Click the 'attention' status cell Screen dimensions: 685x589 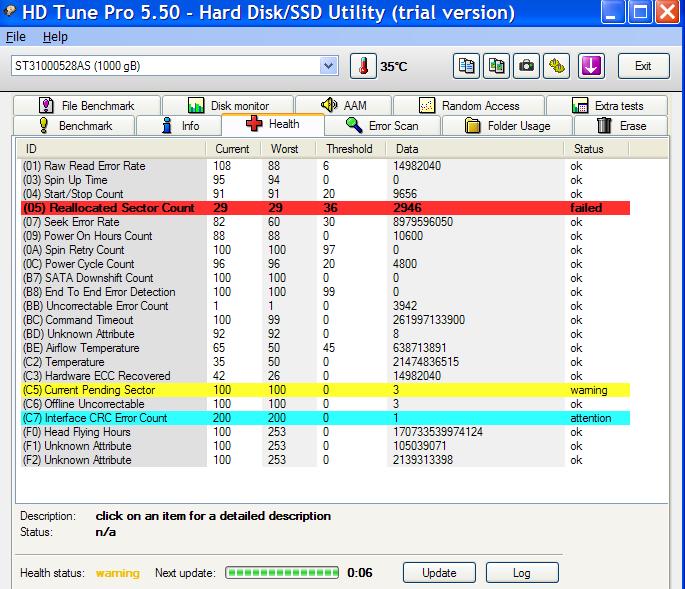click(x=591, y=418)
